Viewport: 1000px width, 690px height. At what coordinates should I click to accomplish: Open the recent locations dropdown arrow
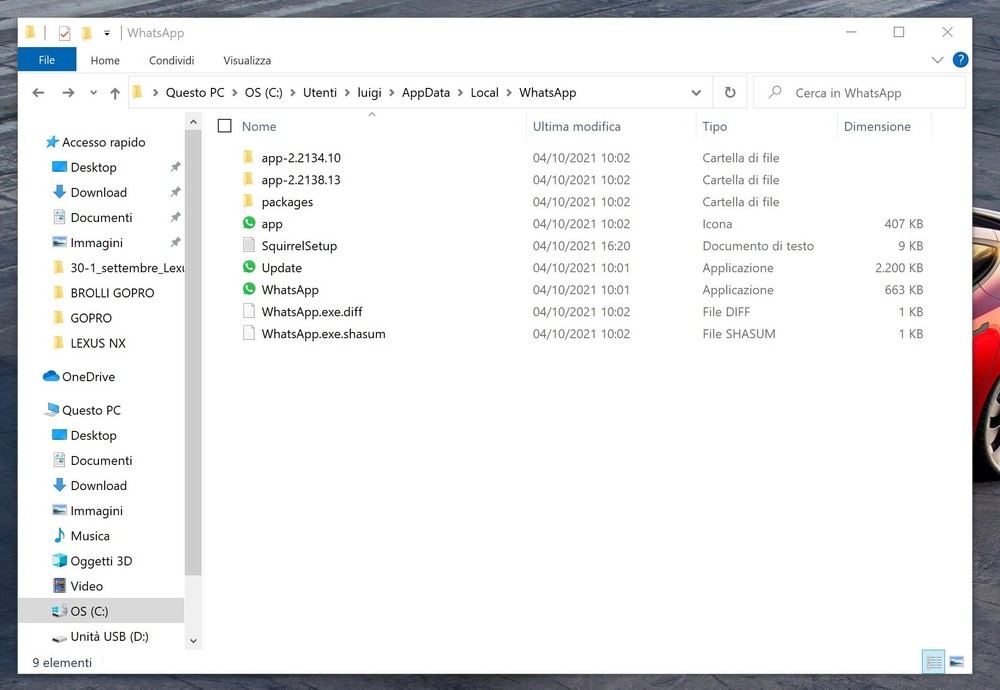coord(94,93)
